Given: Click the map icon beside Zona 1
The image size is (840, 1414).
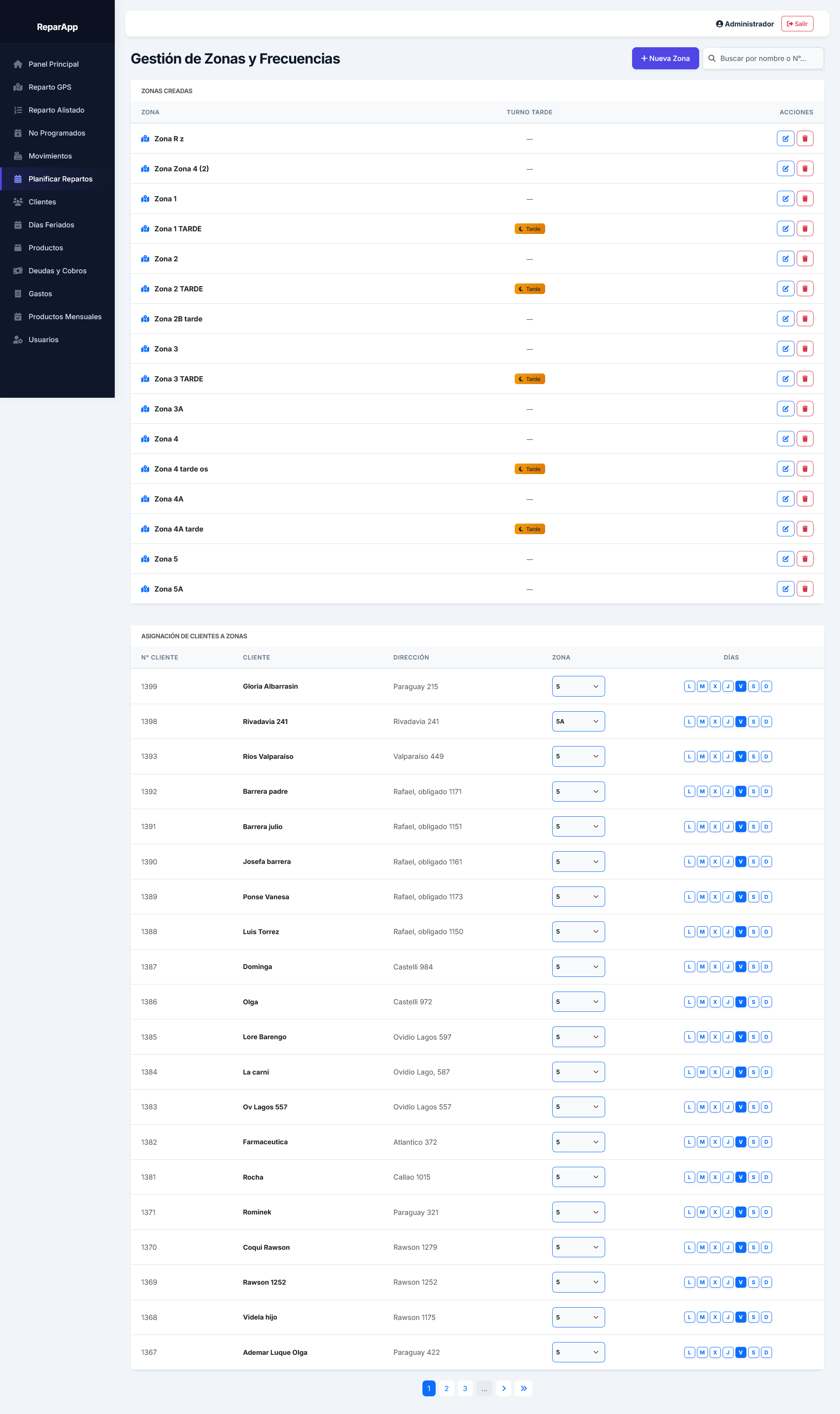Looking at the screenshot, I should (146, 199).
